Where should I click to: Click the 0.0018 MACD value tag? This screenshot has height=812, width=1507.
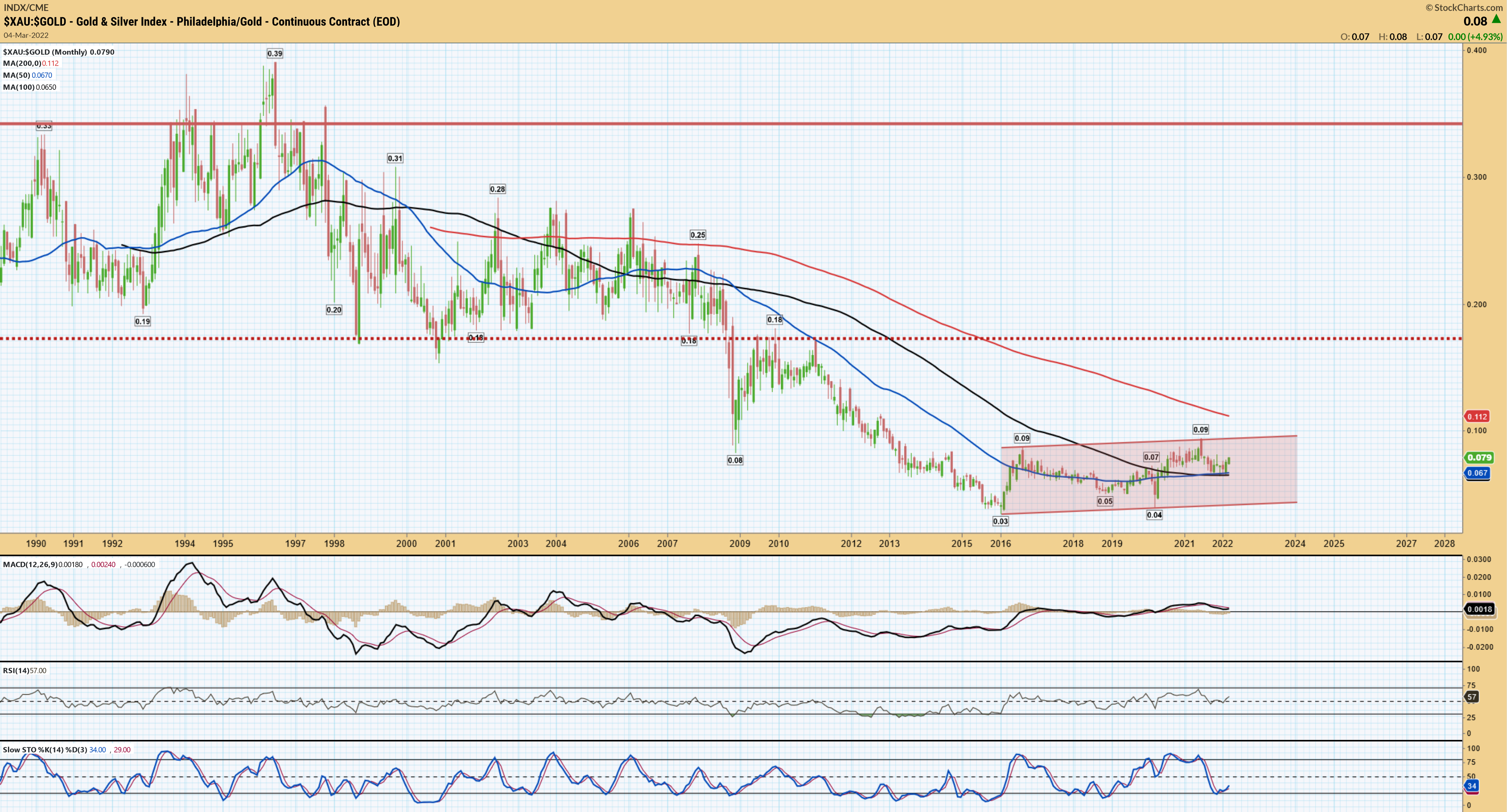(x=1479, y=609)
